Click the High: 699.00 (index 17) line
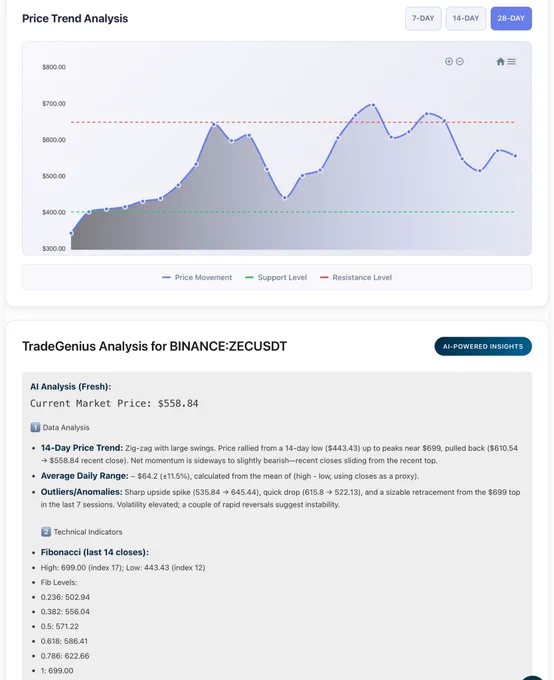554x680 pixels. tap(123, 568)
